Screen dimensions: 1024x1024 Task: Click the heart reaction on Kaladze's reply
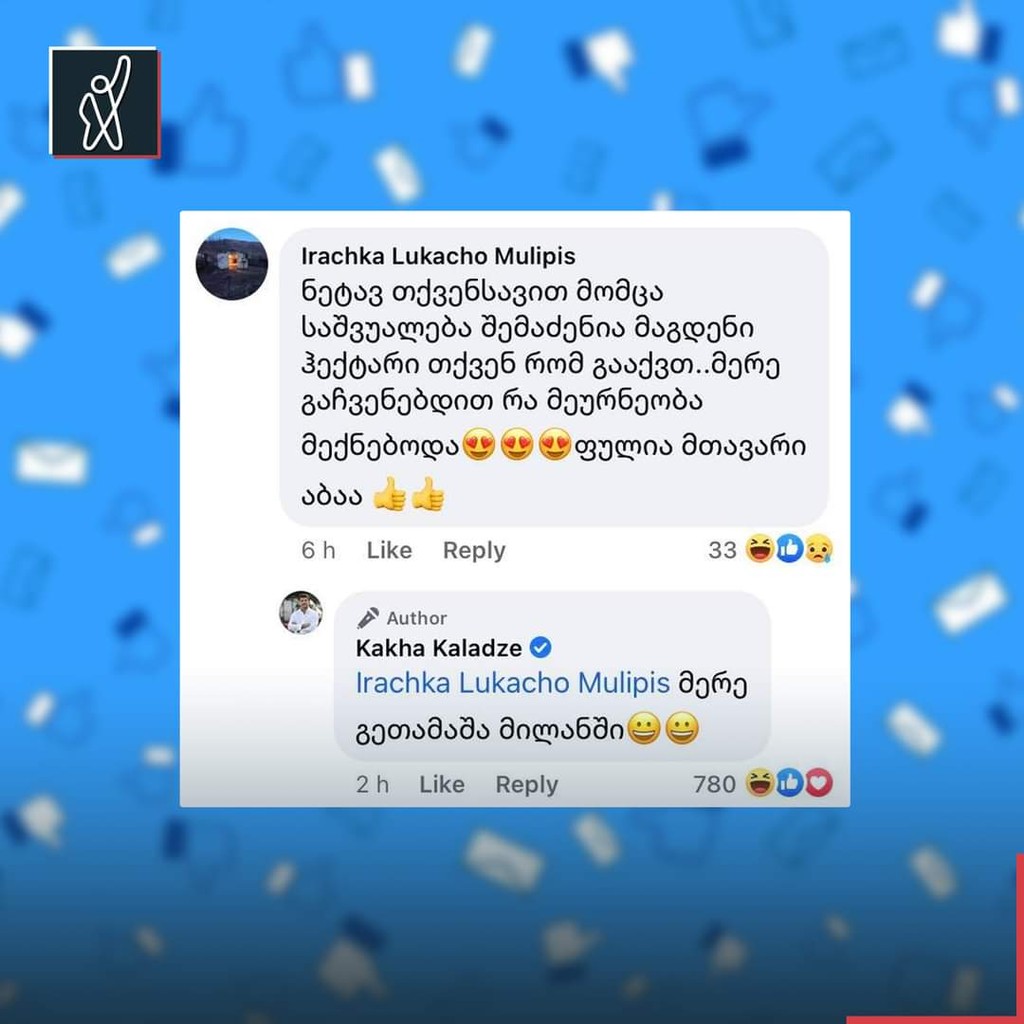coord(819,782)
